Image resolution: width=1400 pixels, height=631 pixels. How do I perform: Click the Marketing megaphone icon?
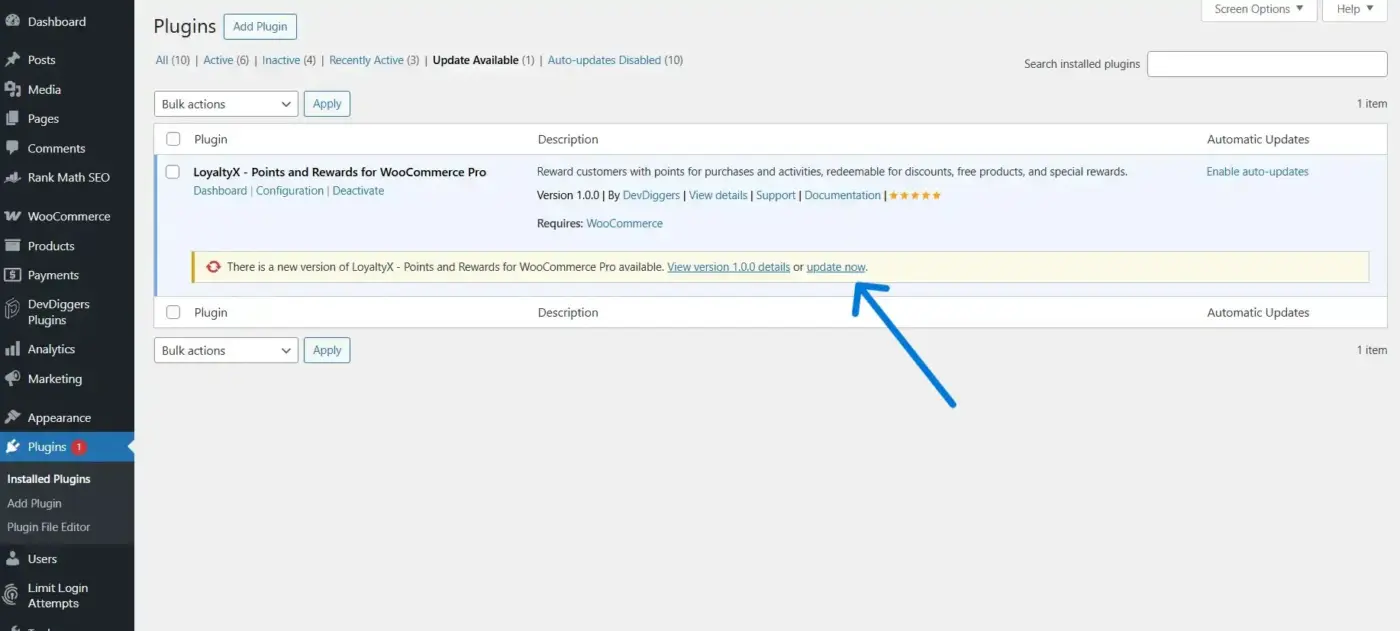point(12,379)
